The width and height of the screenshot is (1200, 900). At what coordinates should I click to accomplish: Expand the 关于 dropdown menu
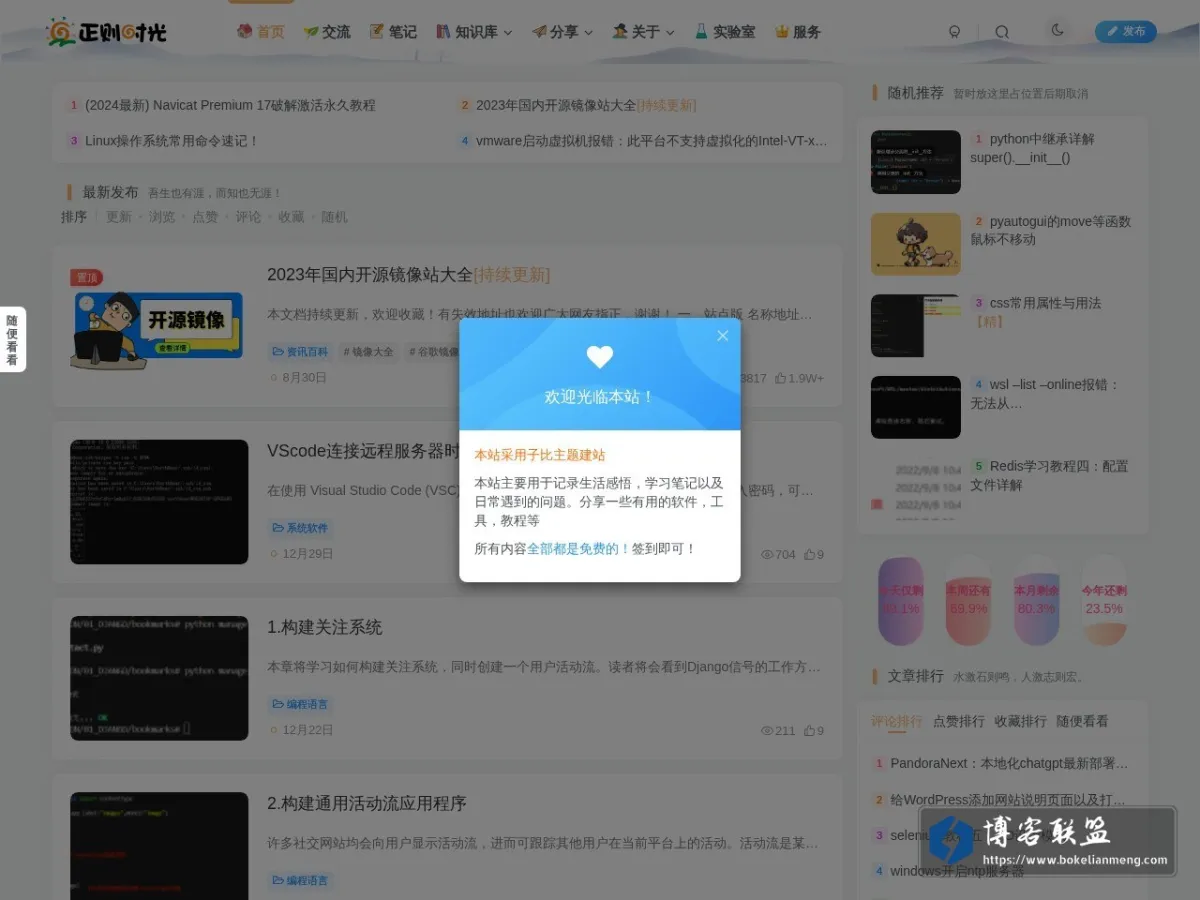coord(644,32)
